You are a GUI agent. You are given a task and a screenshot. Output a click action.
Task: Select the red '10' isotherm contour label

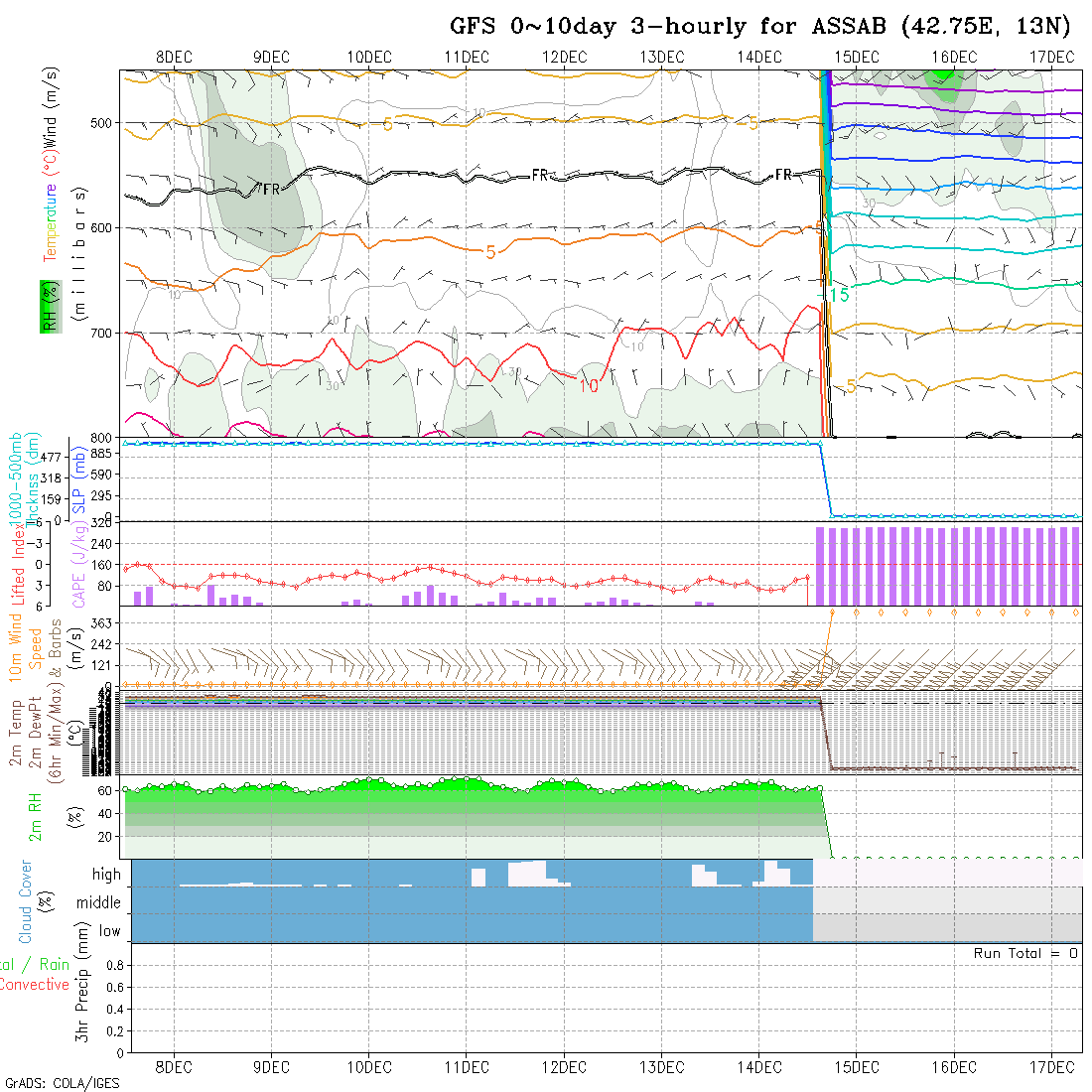pos(589,385)
